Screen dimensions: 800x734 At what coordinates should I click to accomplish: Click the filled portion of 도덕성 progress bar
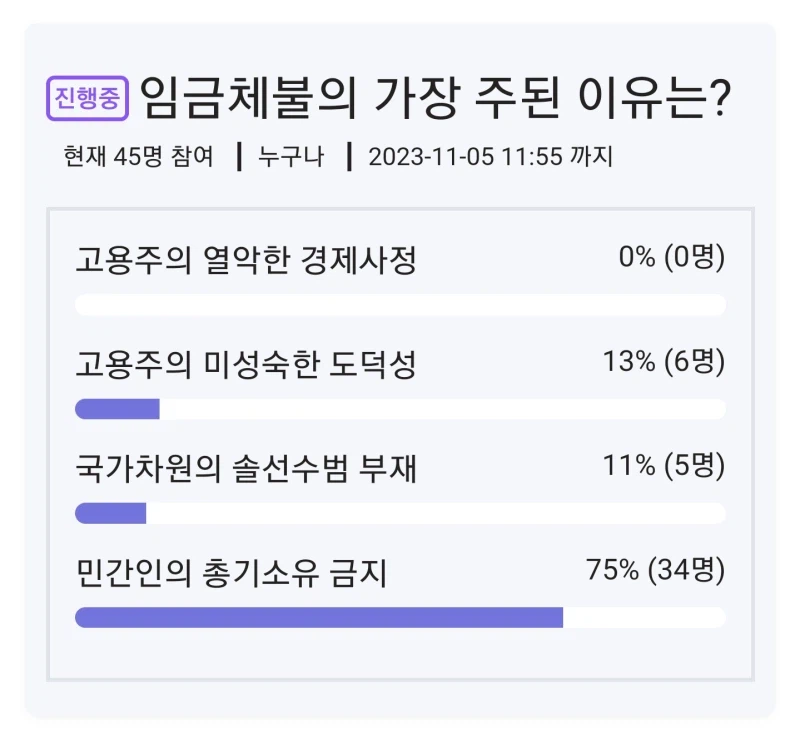tap(115, 407)
